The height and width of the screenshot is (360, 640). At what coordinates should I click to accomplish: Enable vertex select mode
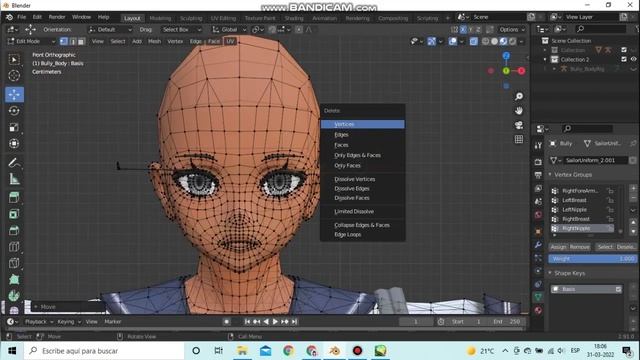[x=64, y=41]
